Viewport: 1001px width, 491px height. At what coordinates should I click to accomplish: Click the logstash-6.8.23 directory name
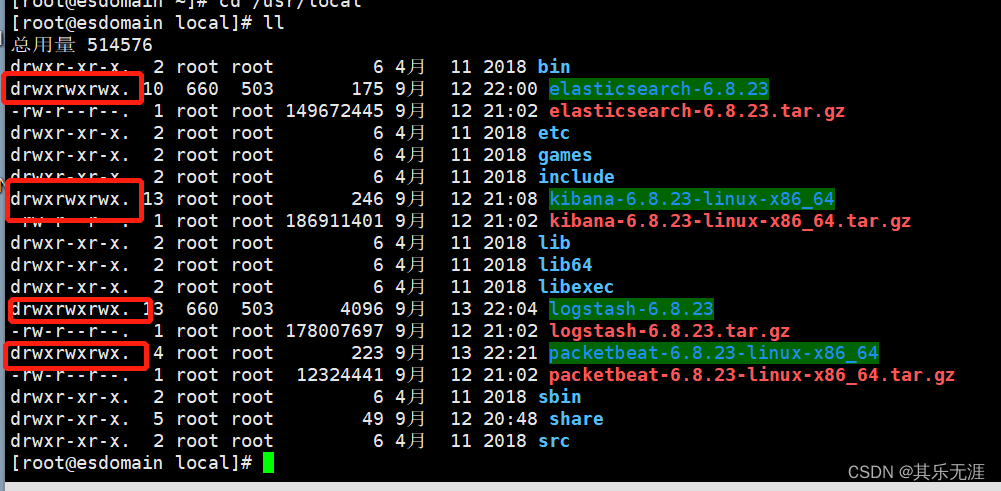click(x=631, y=309)
